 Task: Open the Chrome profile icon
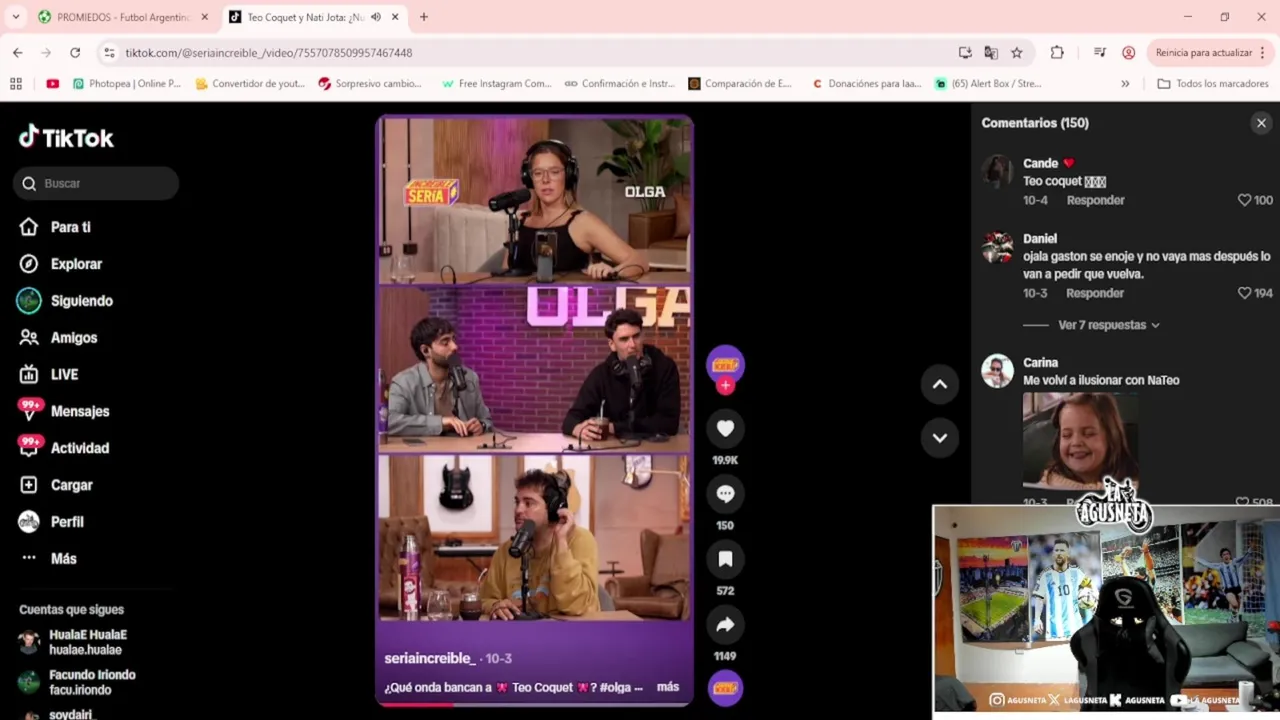point(1129,53)
